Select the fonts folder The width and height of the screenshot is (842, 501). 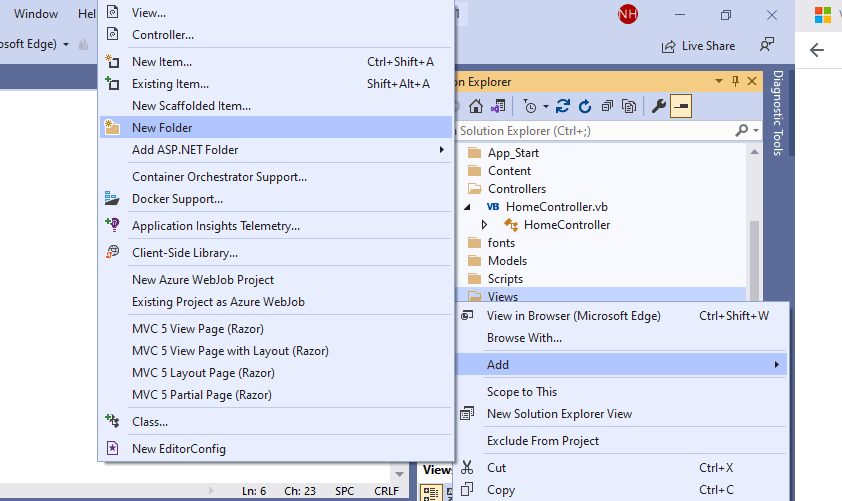501,243
